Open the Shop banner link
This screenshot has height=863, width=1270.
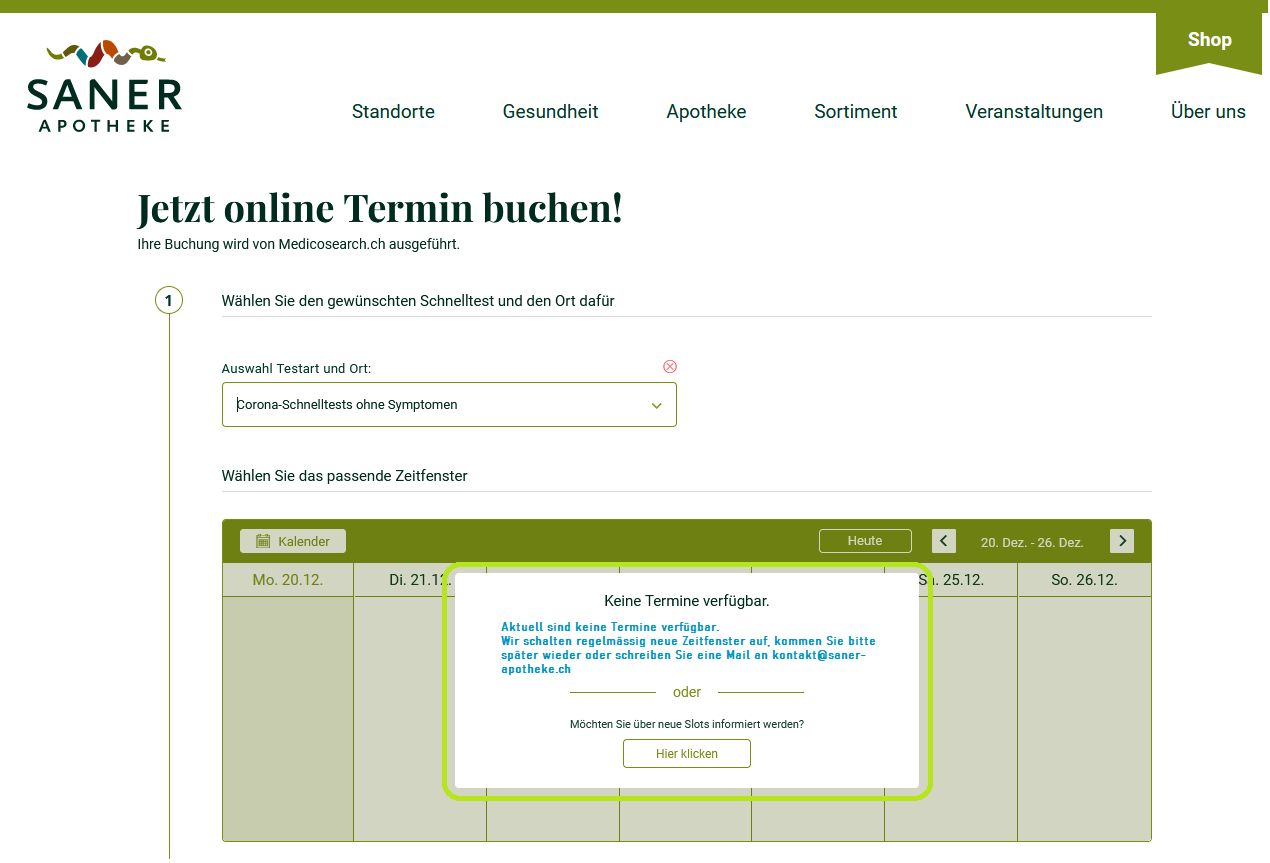(1209, 42)
